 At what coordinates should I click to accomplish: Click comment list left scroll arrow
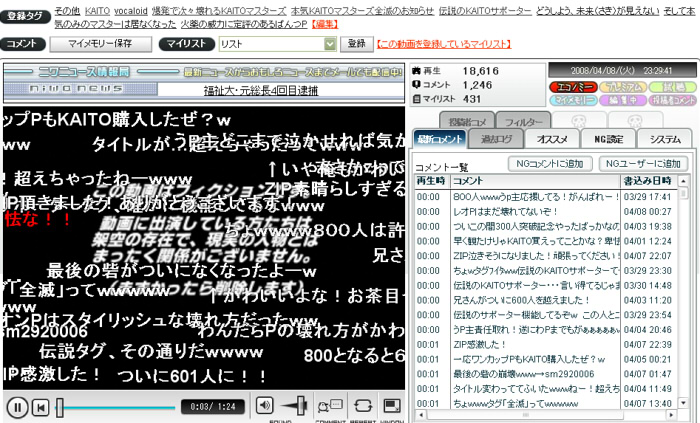click(420, 415)
